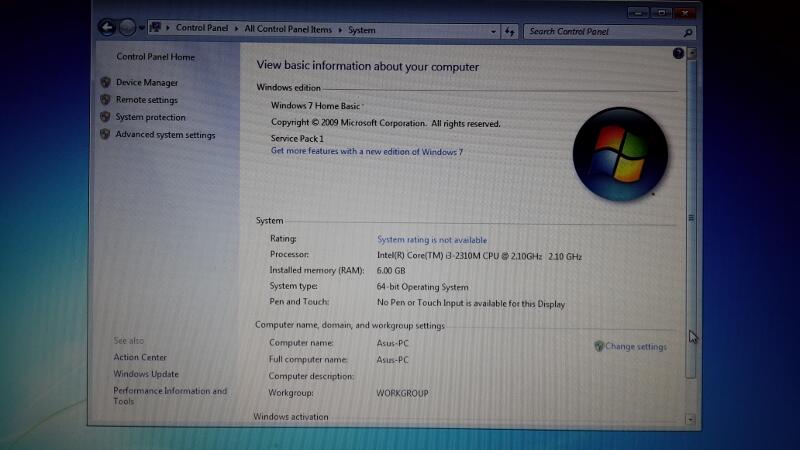The height and width of the screenshot is (450, 800).
Task: Click the No Pen or Touch Input text
Action: (470, 303)
